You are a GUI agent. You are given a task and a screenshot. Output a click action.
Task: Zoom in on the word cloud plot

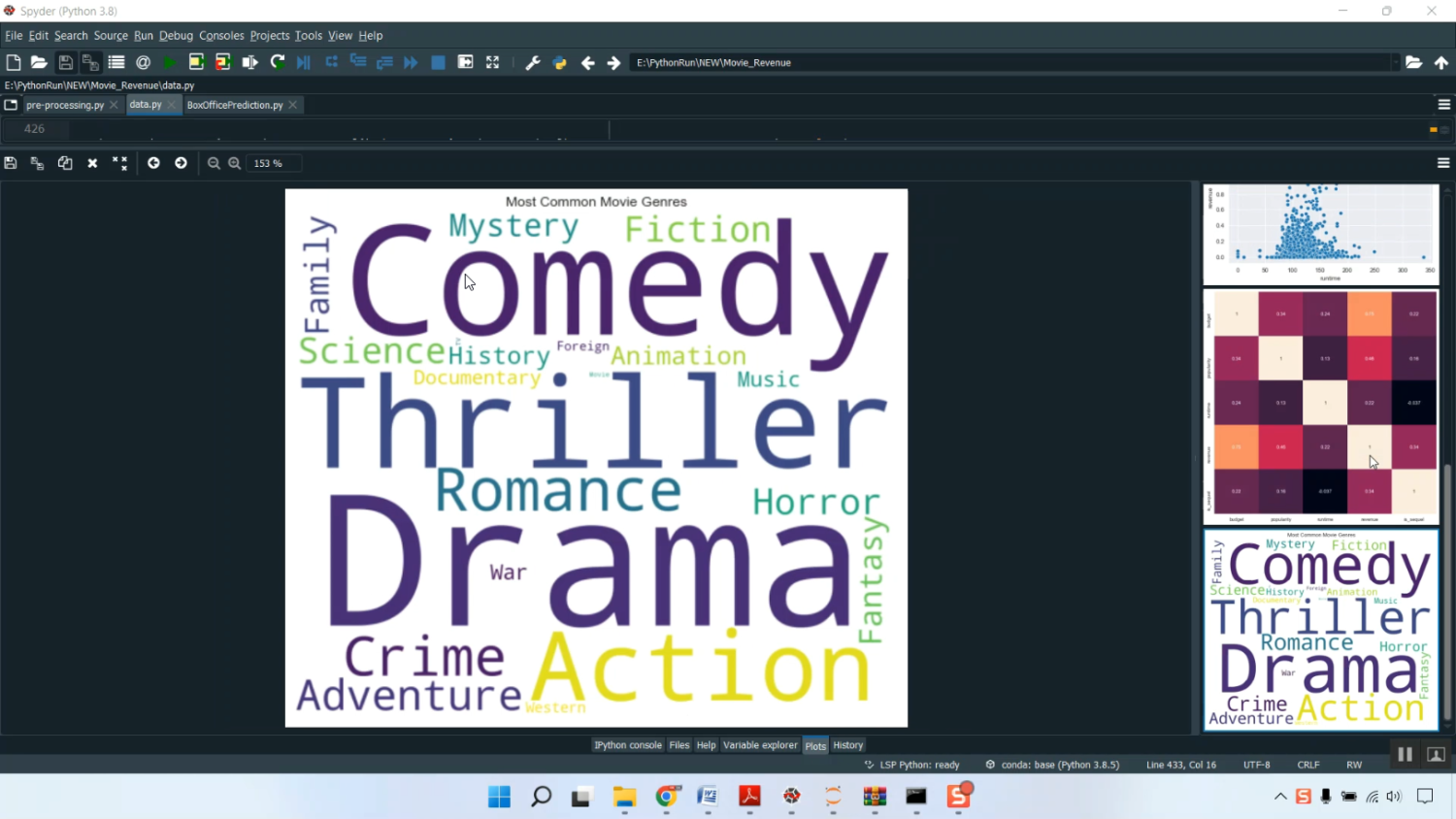click(x=234, y=162)
